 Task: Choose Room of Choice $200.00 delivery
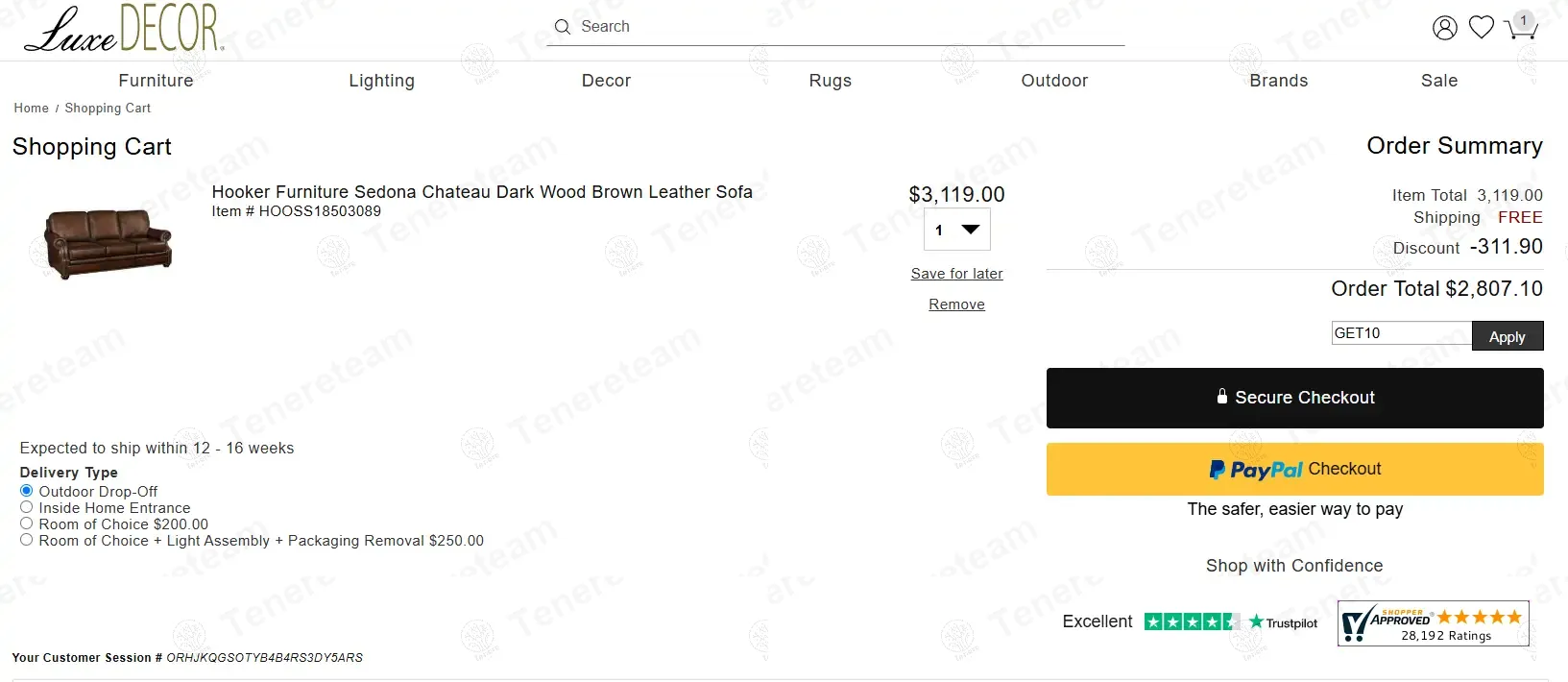(27, 524)
